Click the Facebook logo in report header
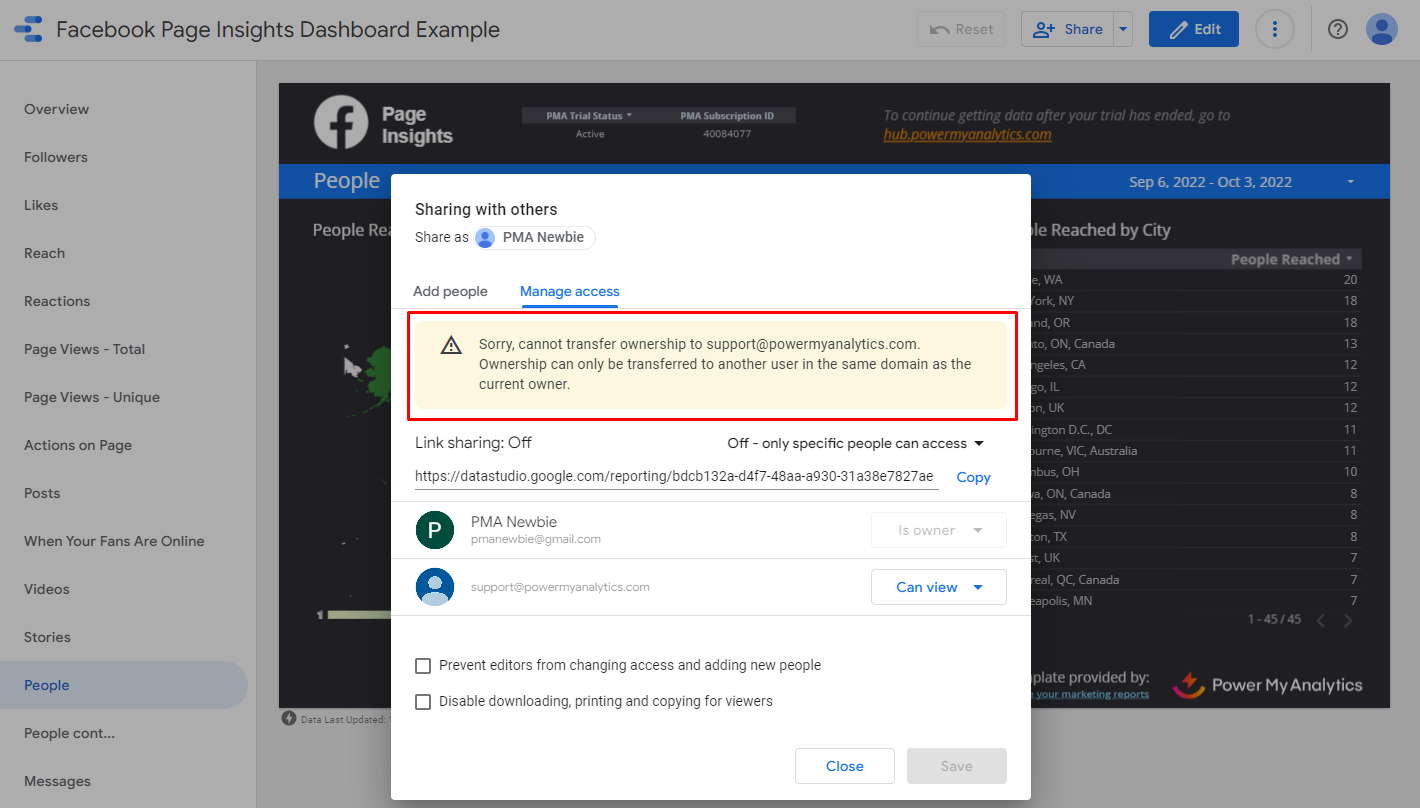The width and height of the screenshot is (1420, 808). pos(341,123)
